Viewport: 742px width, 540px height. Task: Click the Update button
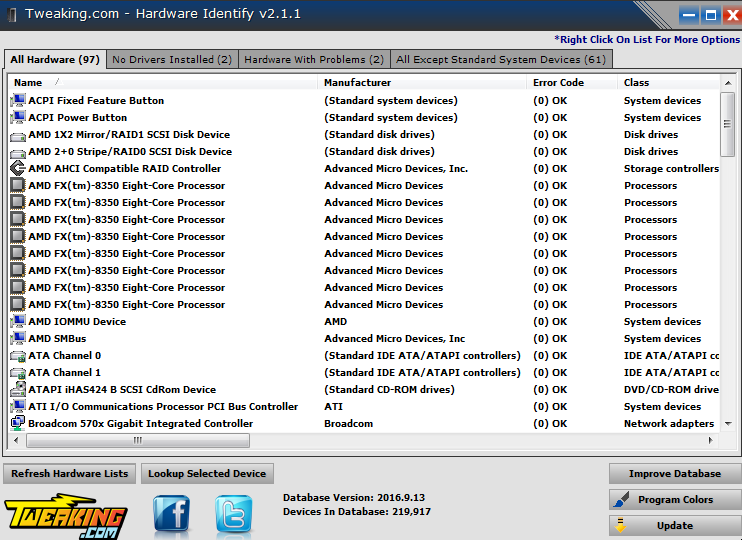tap(675, 526)
